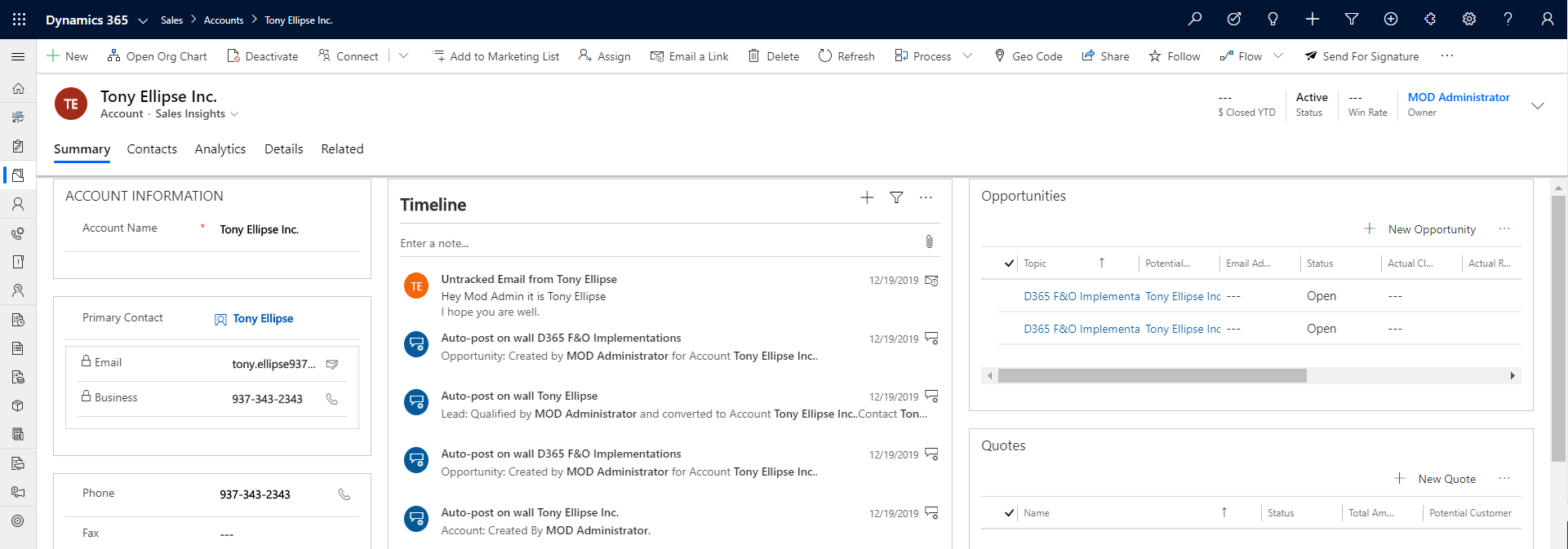Expand the Process dropdown chevron
Image resolution: width=1568 pixels, height=549 pixels.
[x=967, y=56]
